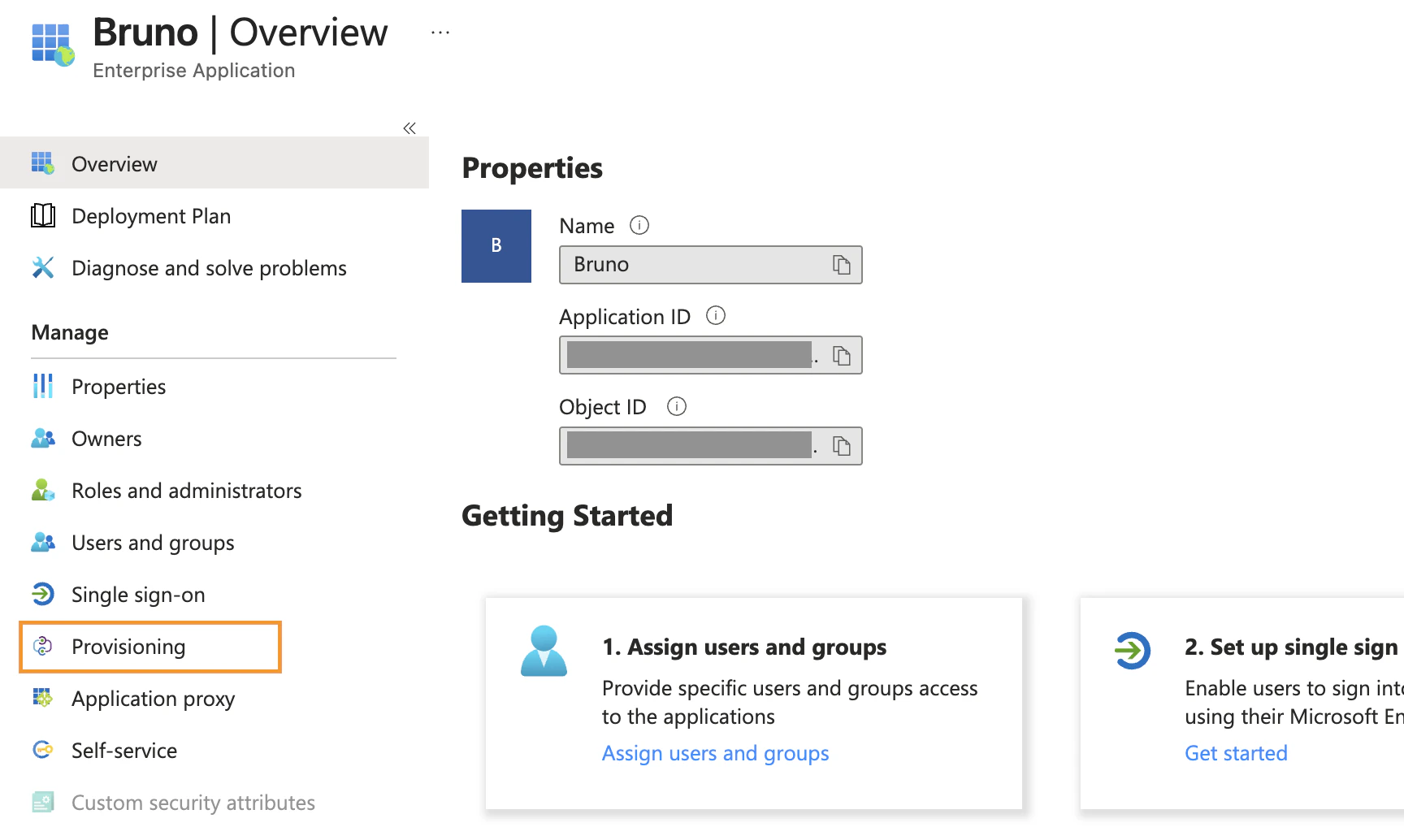Copy the Application ID value
Image resolution: width=1404 pixels, height=840 pixels.
pyautogui.click(x=843, y=355)
